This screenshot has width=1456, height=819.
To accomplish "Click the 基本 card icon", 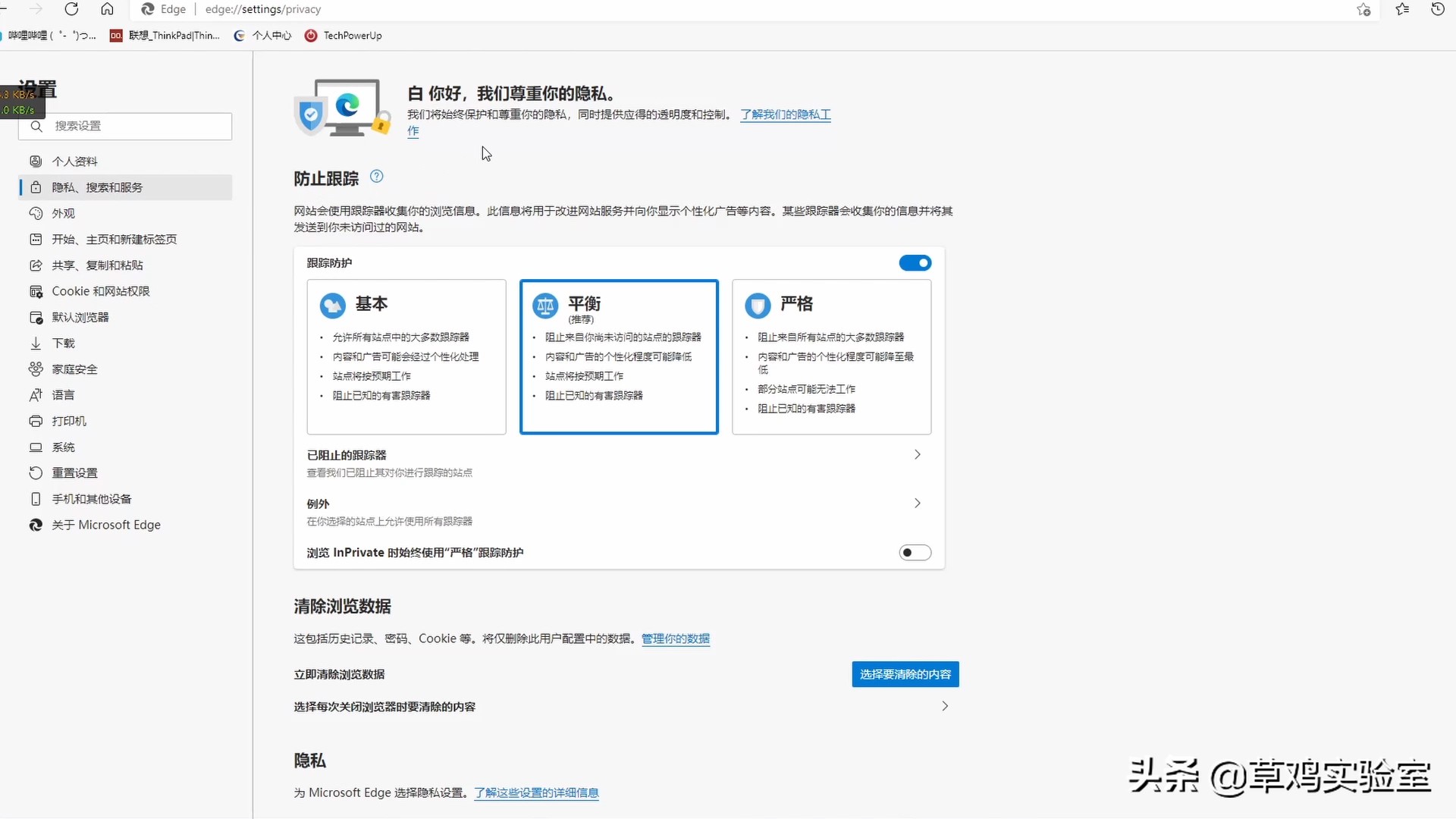I will tap(332, 306).
